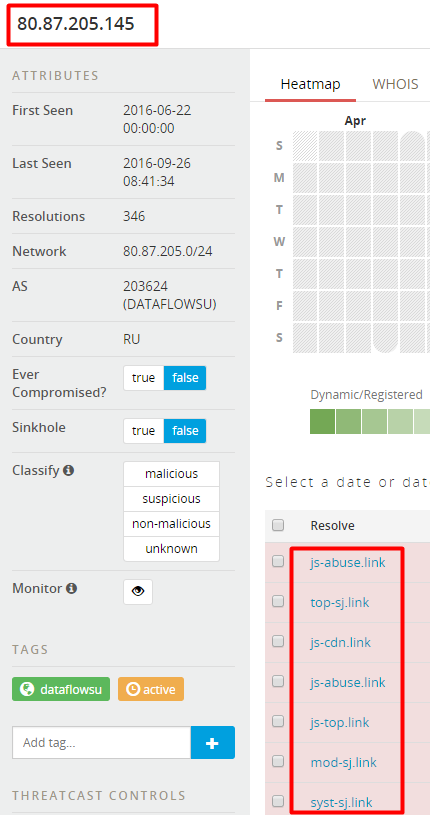Click the Monitor eye icon button

138,591
